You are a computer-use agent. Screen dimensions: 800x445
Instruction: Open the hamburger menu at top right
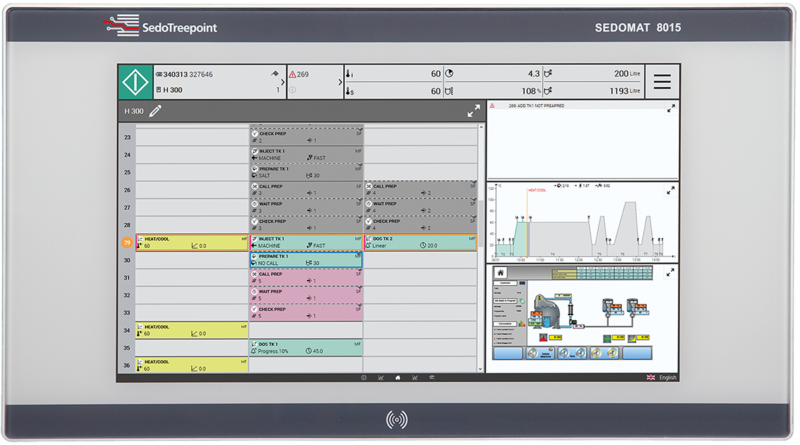click(661, 82)
